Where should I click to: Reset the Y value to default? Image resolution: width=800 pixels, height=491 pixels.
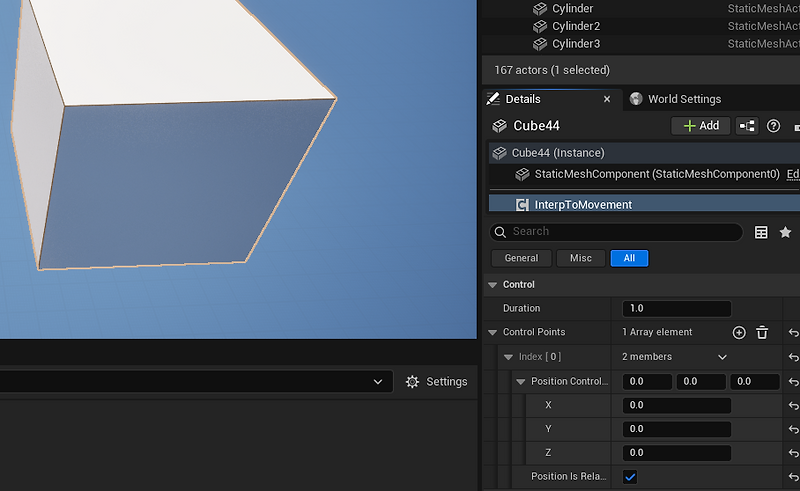(793, 430)
